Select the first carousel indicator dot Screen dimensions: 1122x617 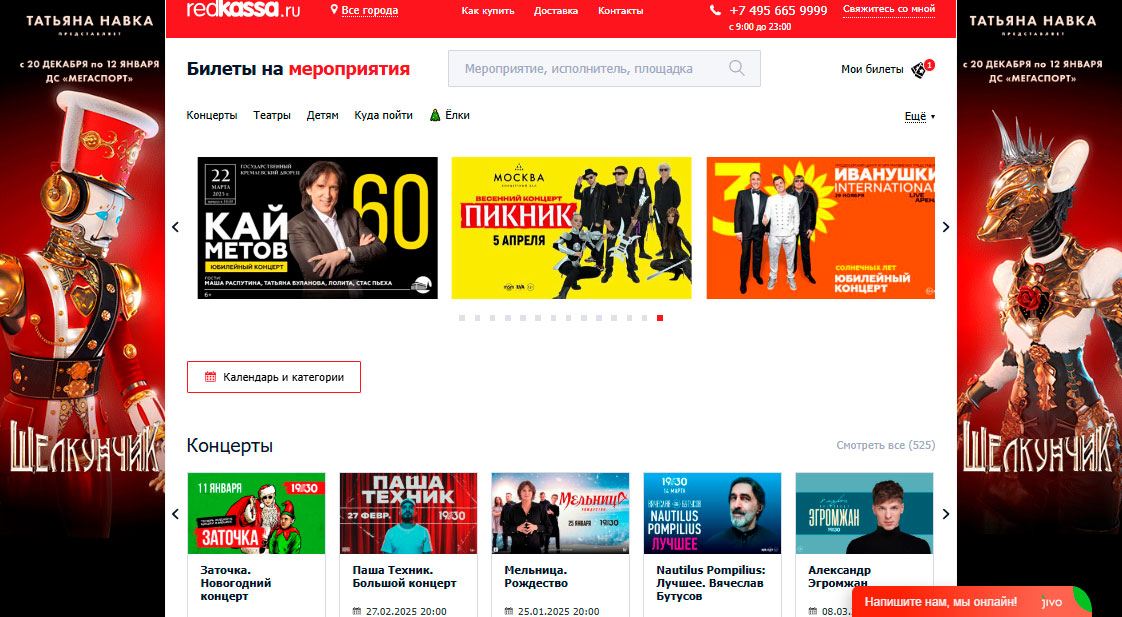tap(462, 318)
